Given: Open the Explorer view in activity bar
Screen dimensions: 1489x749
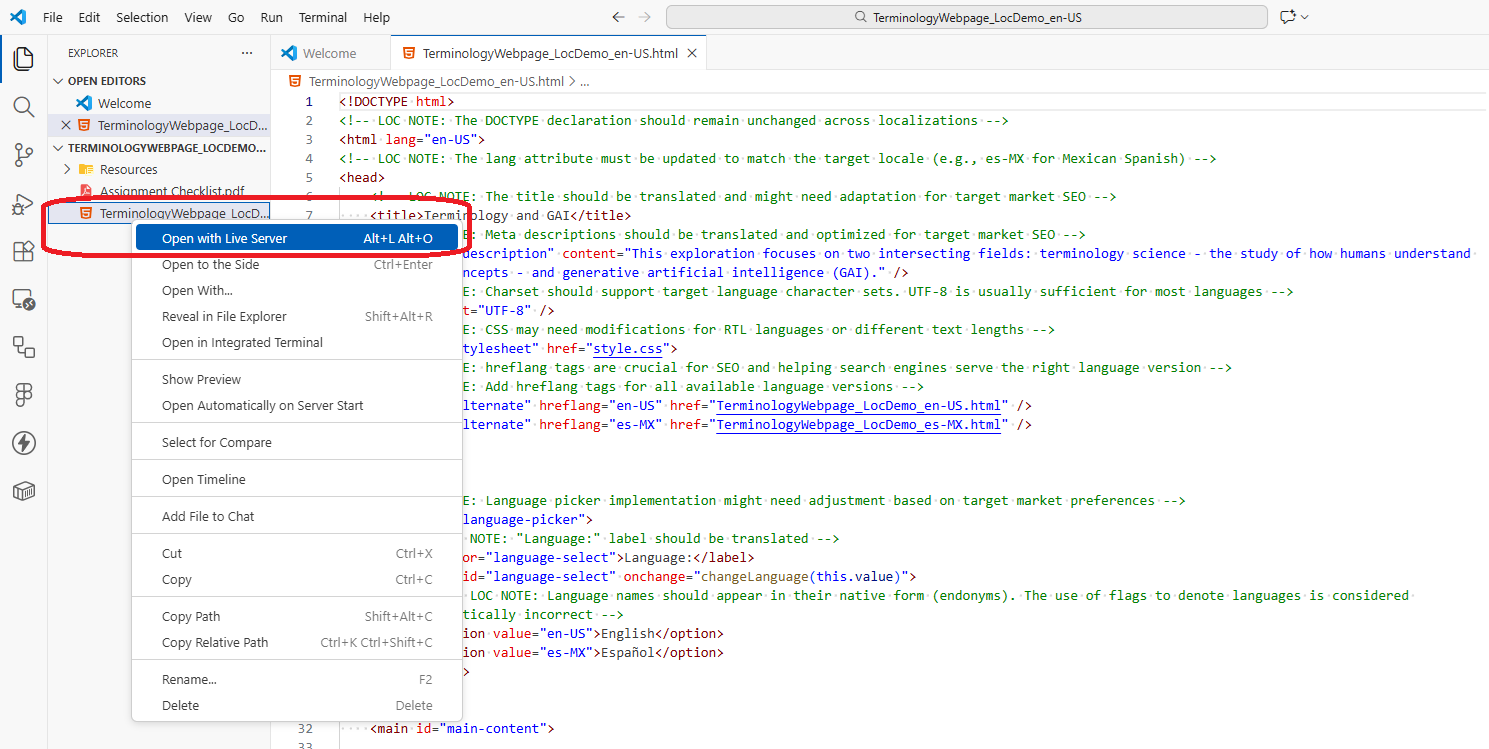Looking at the screenshot, I should (23, 59).
